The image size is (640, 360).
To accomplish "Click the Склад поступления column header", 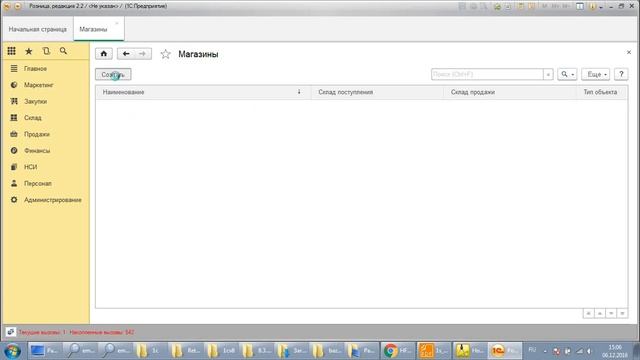I will [377, 92].
